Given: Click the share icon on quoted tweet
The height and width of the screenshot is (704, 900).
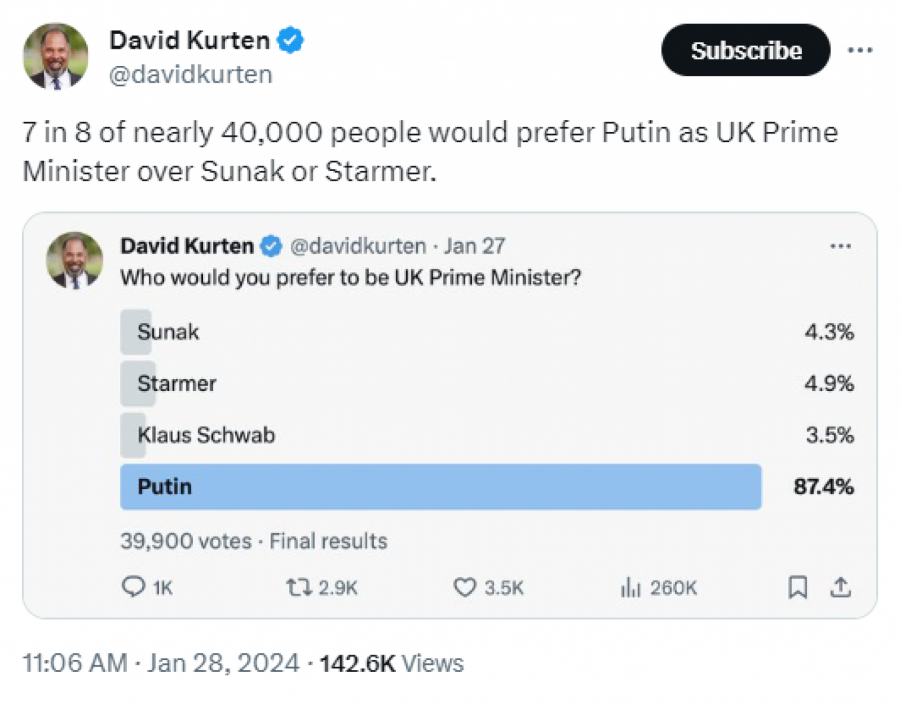Looking at the screenshot, I should click(x=841, y=588).
